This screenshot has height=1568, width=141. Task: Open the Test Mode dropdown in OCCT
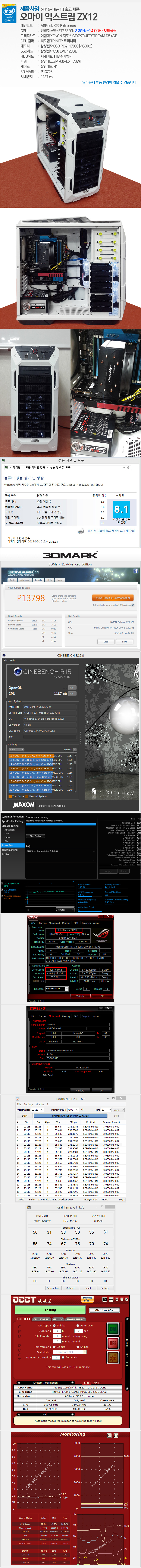[70, 1352]
